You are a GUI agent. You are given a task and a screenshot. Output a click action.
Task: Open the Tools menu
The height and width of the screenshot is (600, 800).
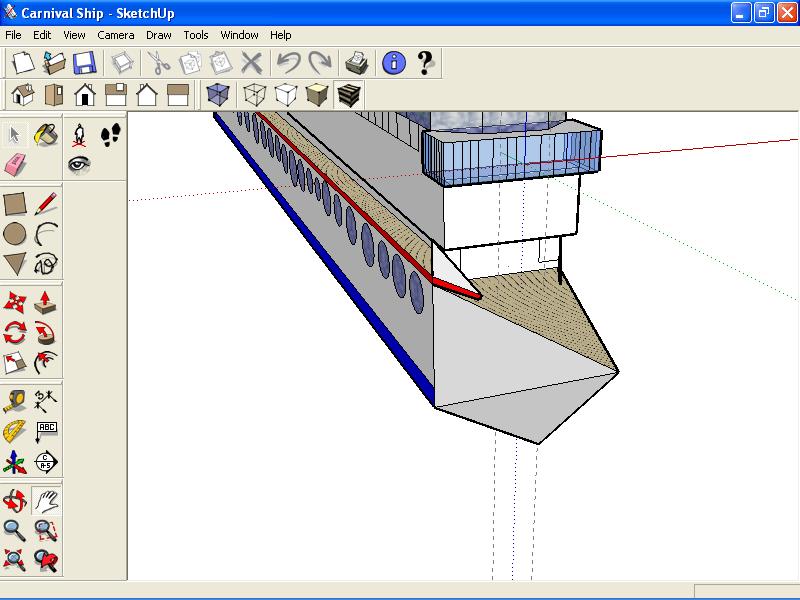[x=196, y=35]
